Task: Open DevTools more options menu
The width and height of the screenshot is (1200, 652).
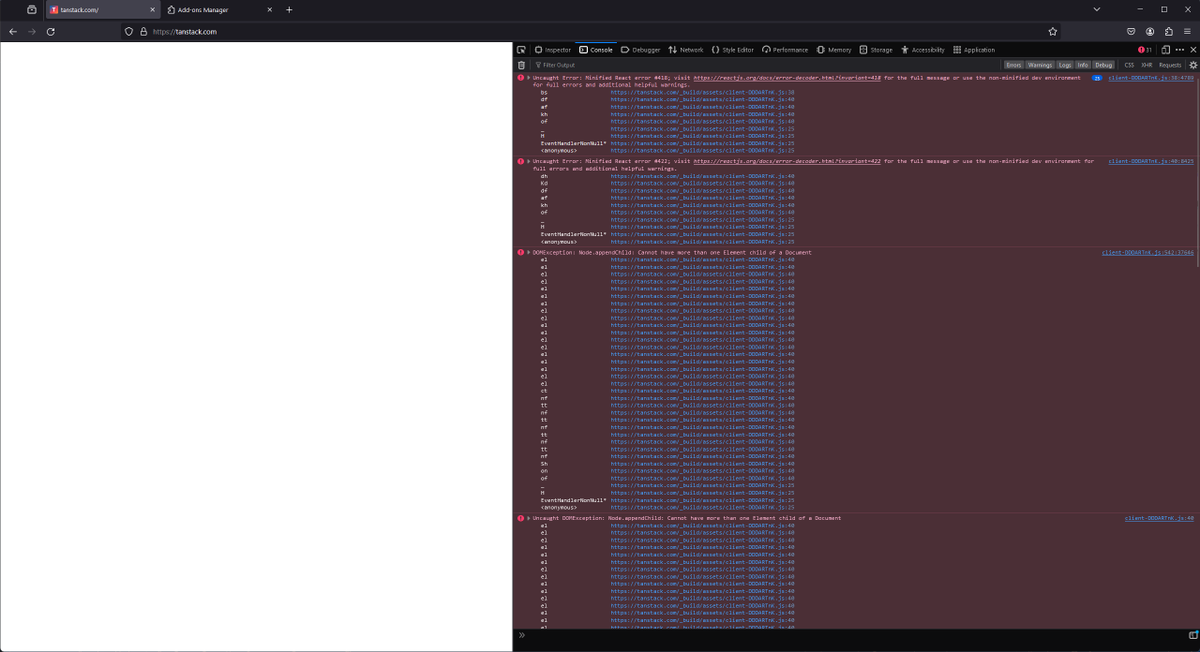Action: (x=1179, y=50)
